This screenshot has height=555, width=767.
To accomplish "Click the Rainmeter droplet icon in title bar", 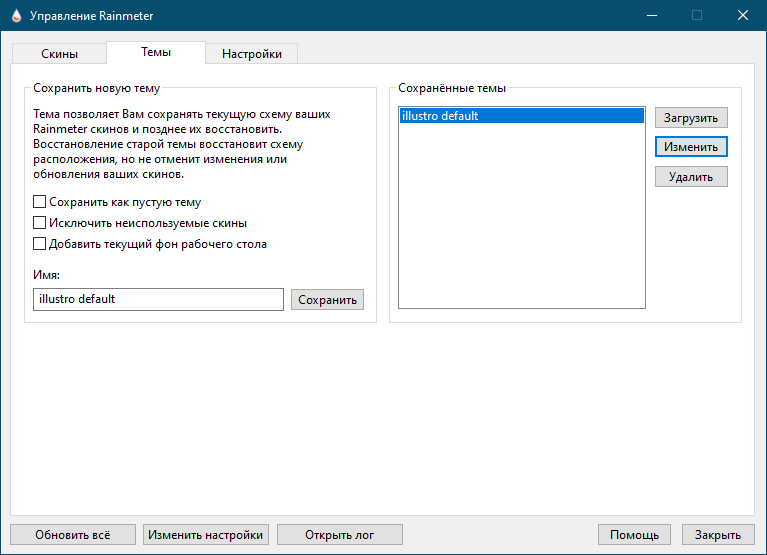I will click(16, 16).
